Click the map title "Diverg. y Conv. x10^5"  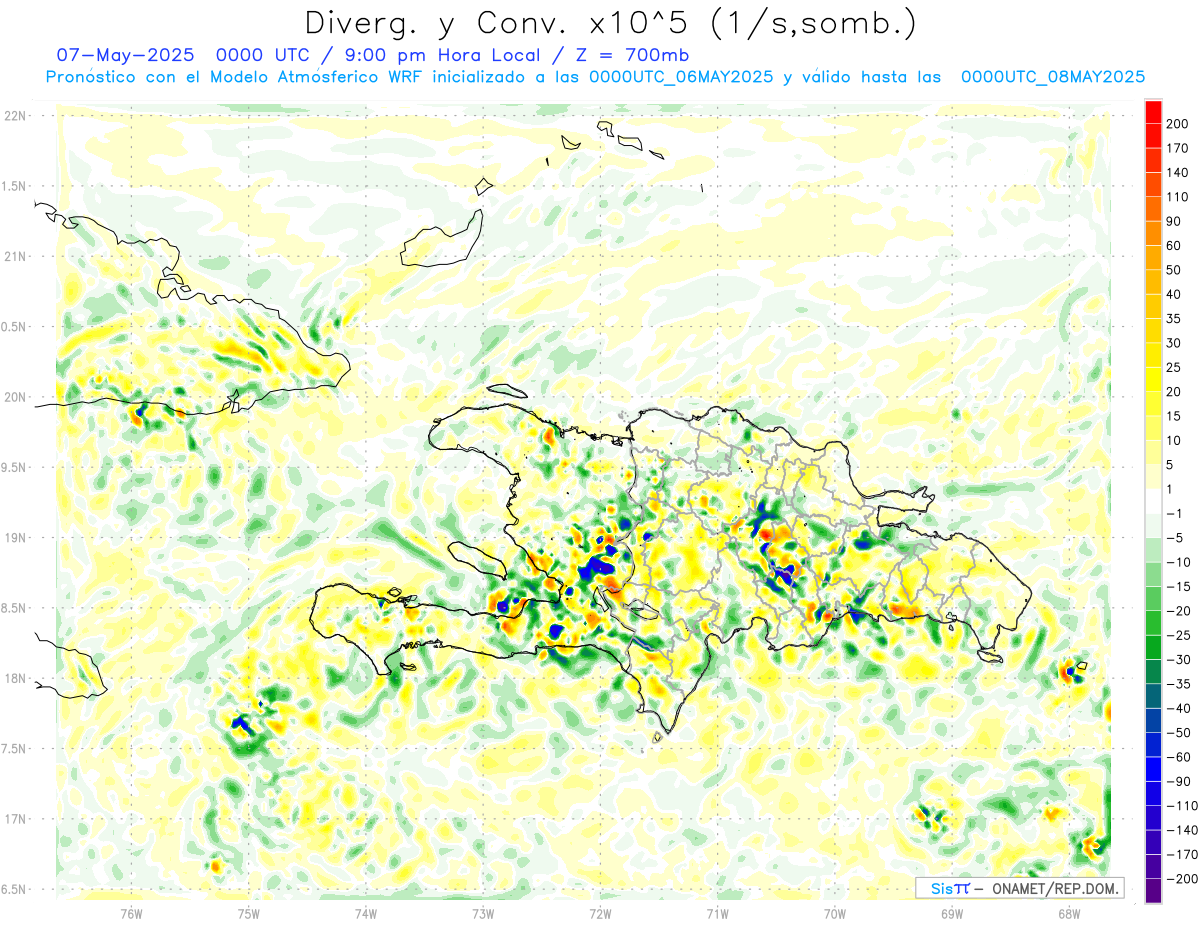pos(505,22)
